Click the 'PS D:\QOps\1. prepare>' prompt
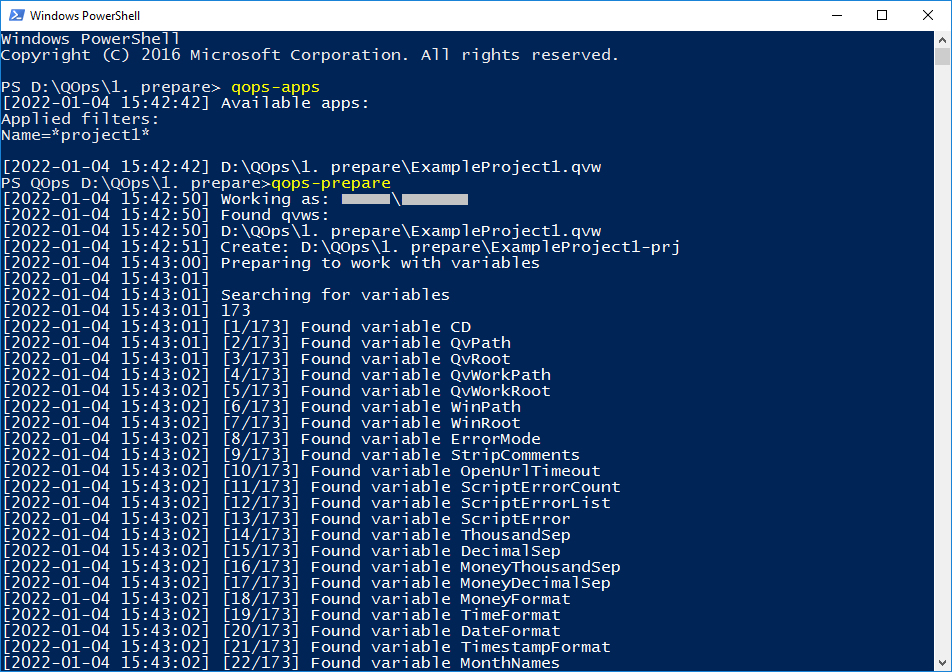Image resolution: width=952 pixels, height=672 pixels. (110, 87)
